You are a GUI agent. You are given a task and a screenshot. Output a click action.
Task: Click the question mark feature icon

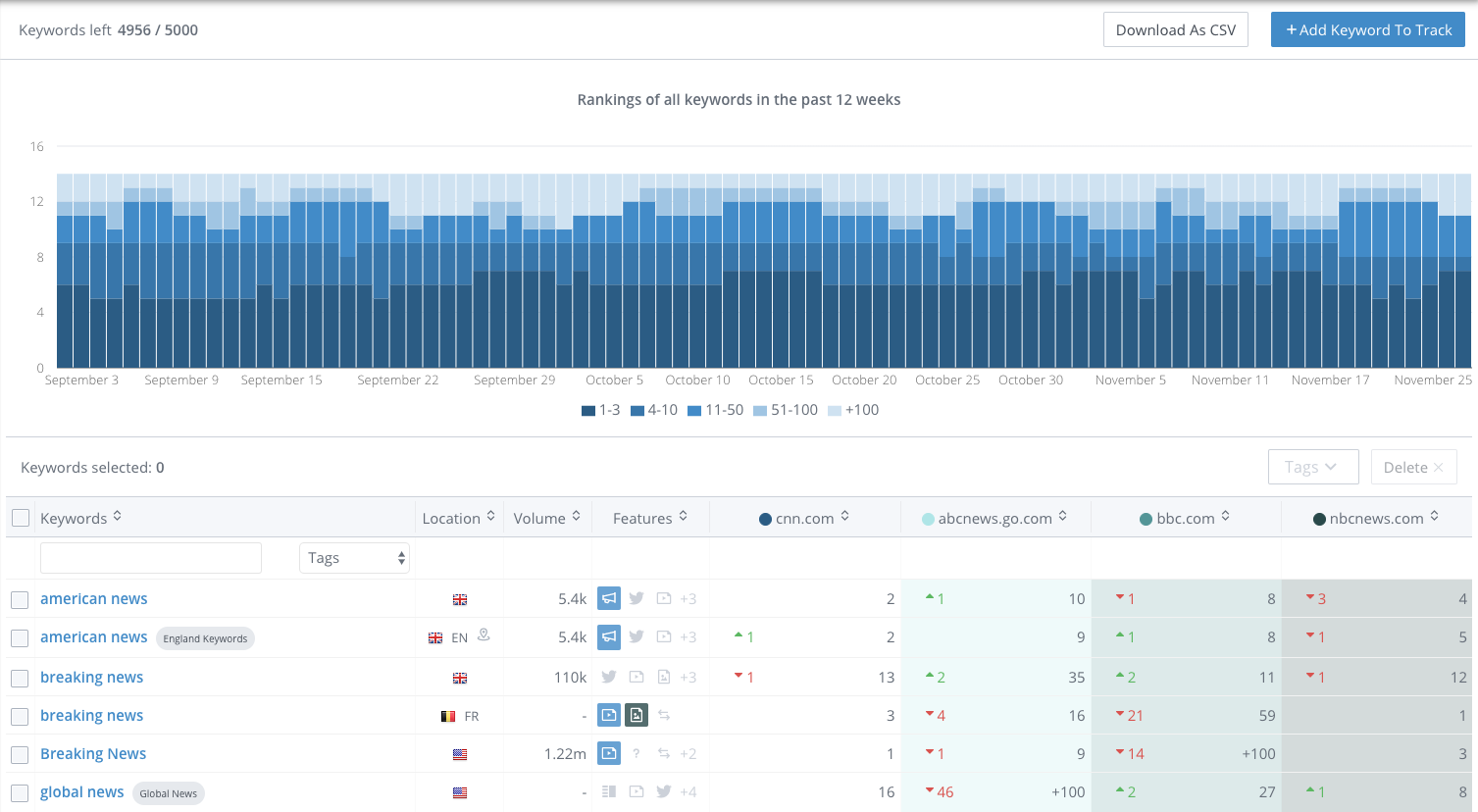pos(637,753)
